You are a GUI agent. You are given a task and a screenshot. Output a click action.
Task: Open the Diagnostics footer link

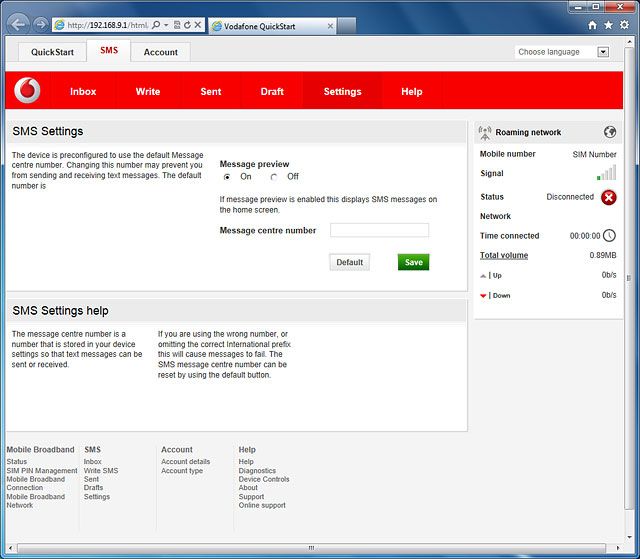click(x=257, y=470)
